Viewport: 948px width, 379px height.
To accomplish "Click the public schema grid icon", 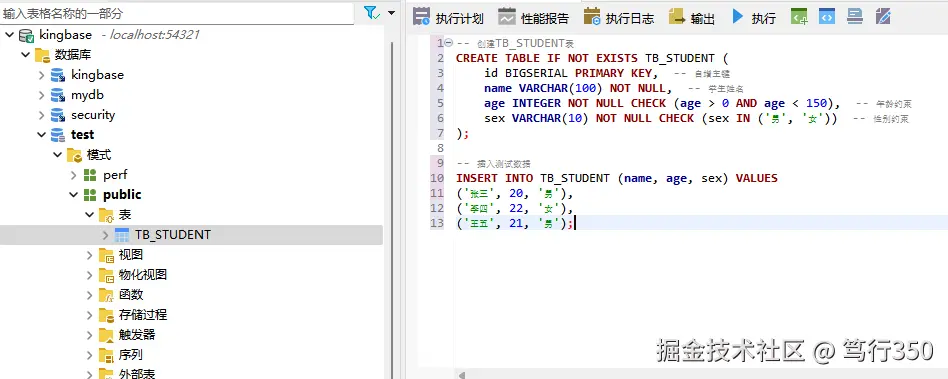I will 90,195.
